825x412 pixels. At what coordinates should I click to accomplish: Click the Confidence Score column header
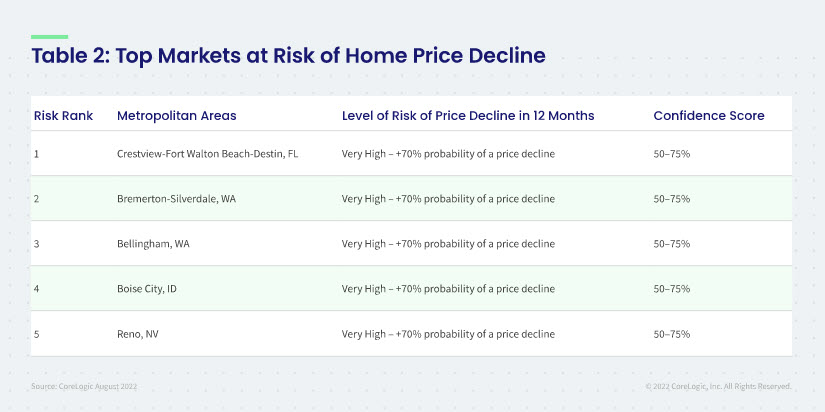point(709,116)
